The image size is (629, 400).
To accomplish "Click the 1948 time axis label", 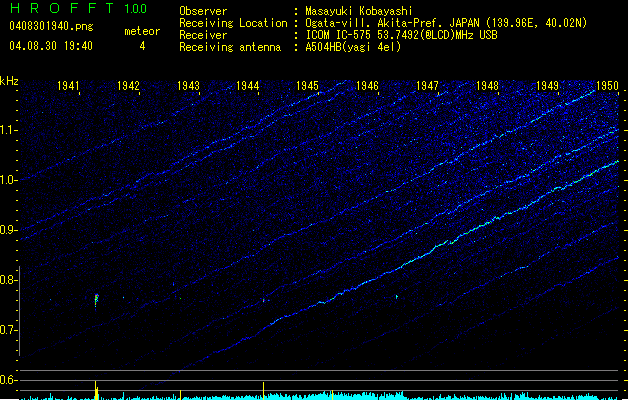I will (x=487, y=86).
